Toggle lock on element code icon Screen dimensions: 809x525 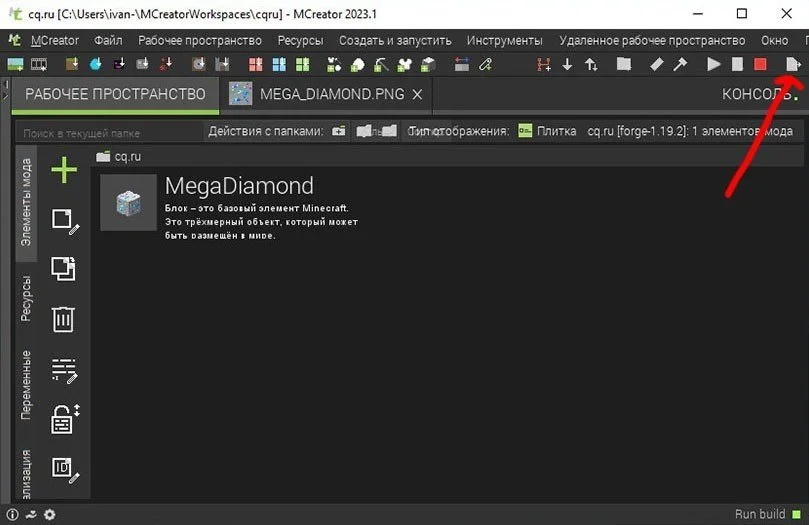tap(65, 418)
